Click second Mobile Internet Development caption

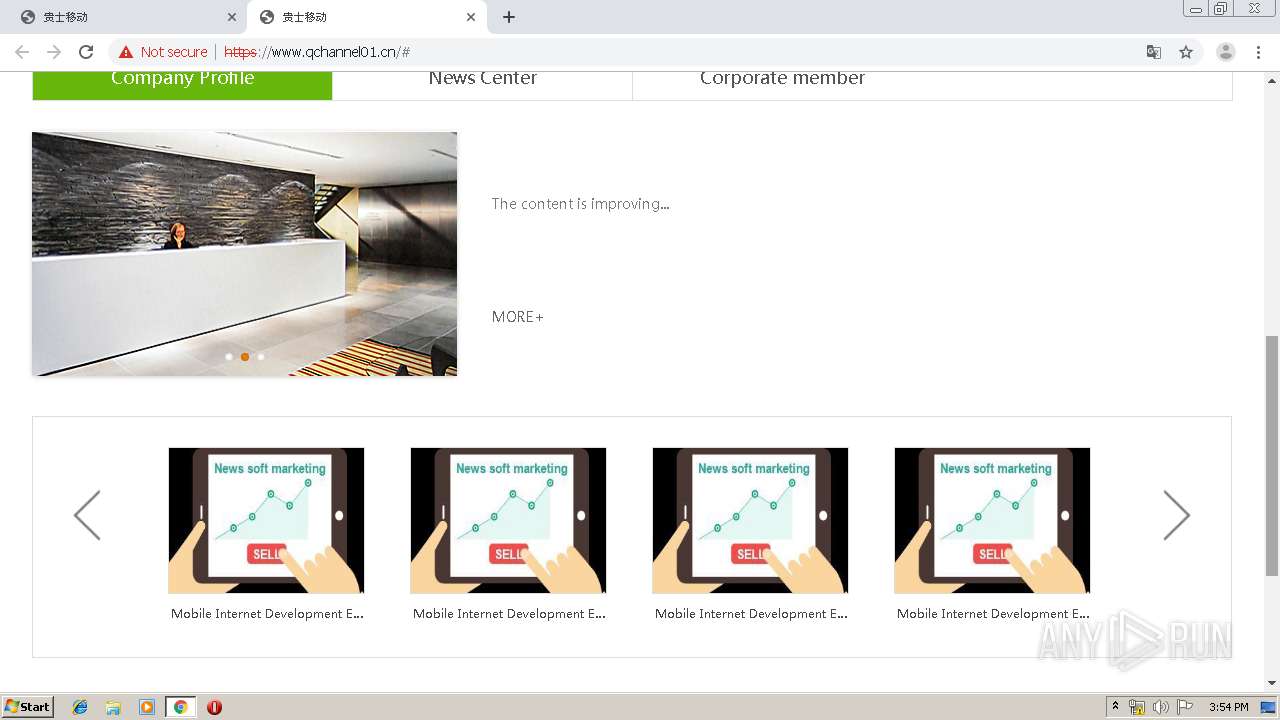tap(509, 614)
